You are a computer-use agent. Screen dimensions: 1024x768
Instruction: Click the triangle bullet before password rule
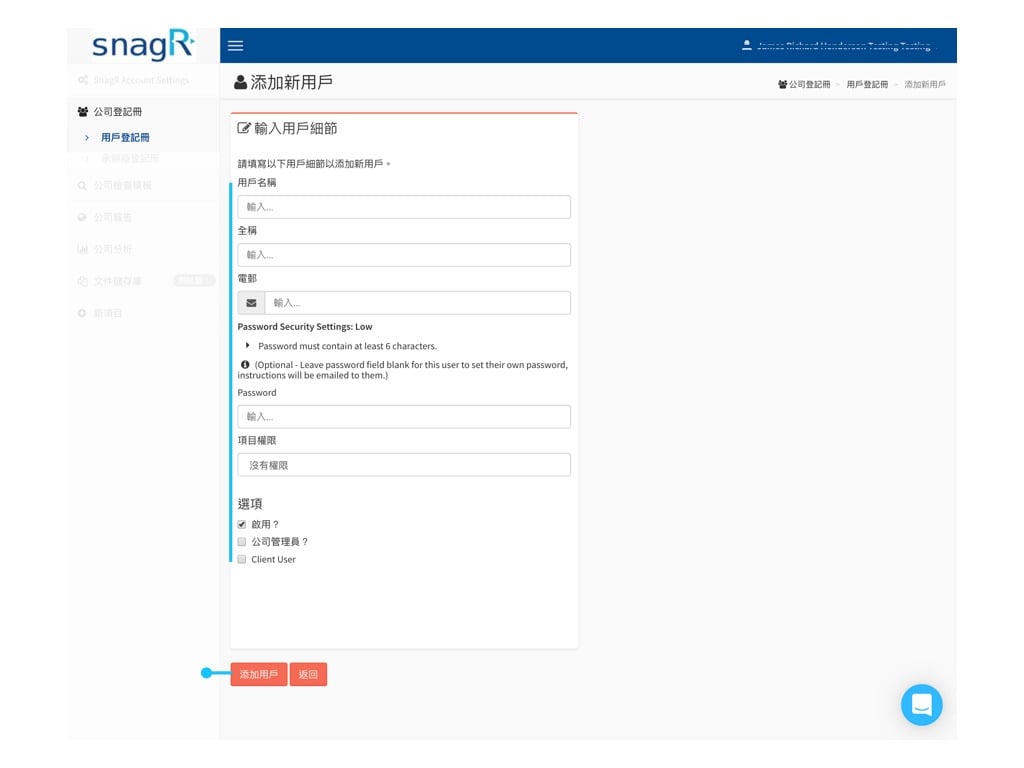(248, 345)
